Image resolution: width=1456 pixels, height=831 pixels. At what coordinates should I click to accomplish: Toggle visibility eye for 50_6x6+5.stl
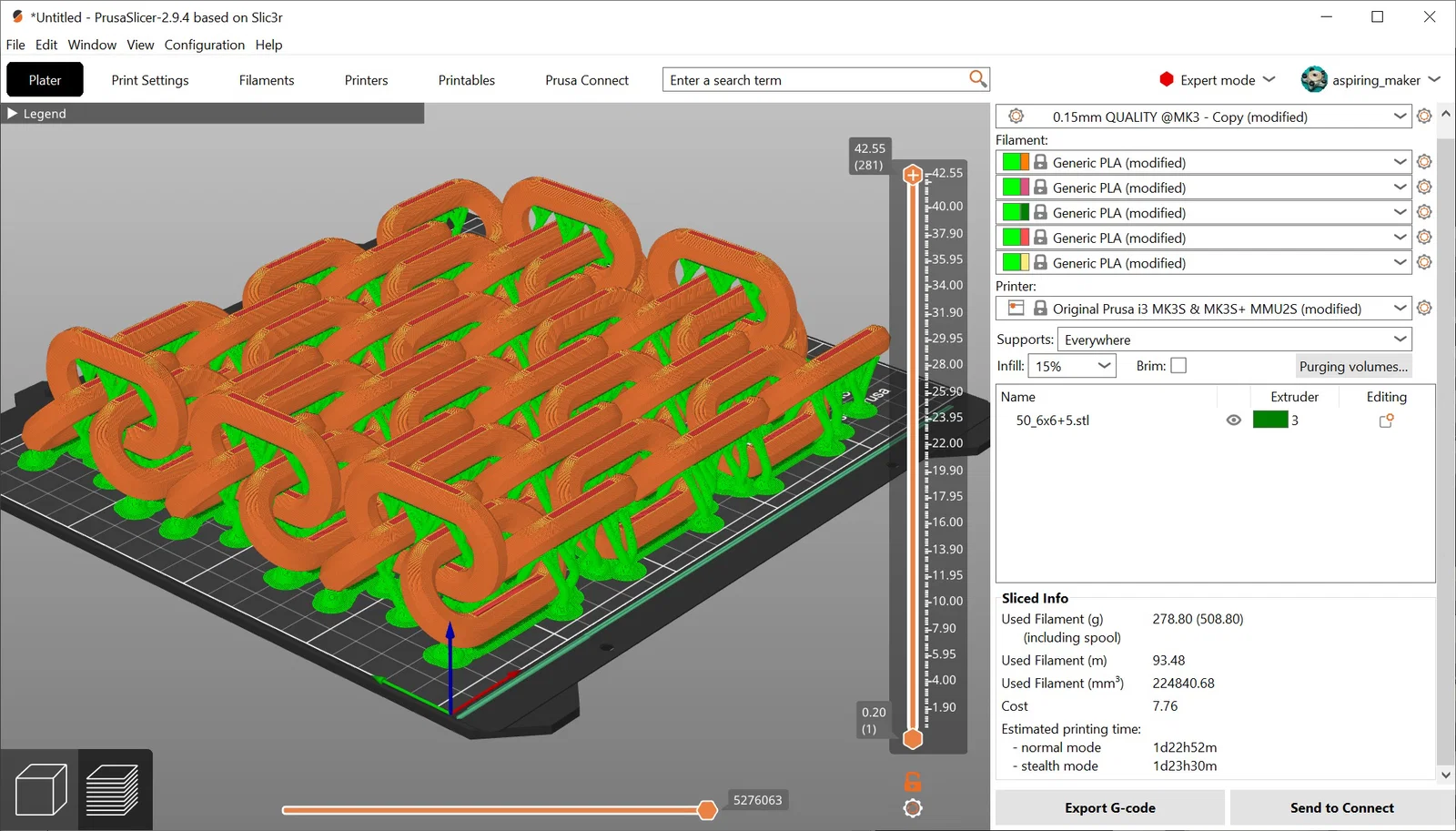point(1234,421)
